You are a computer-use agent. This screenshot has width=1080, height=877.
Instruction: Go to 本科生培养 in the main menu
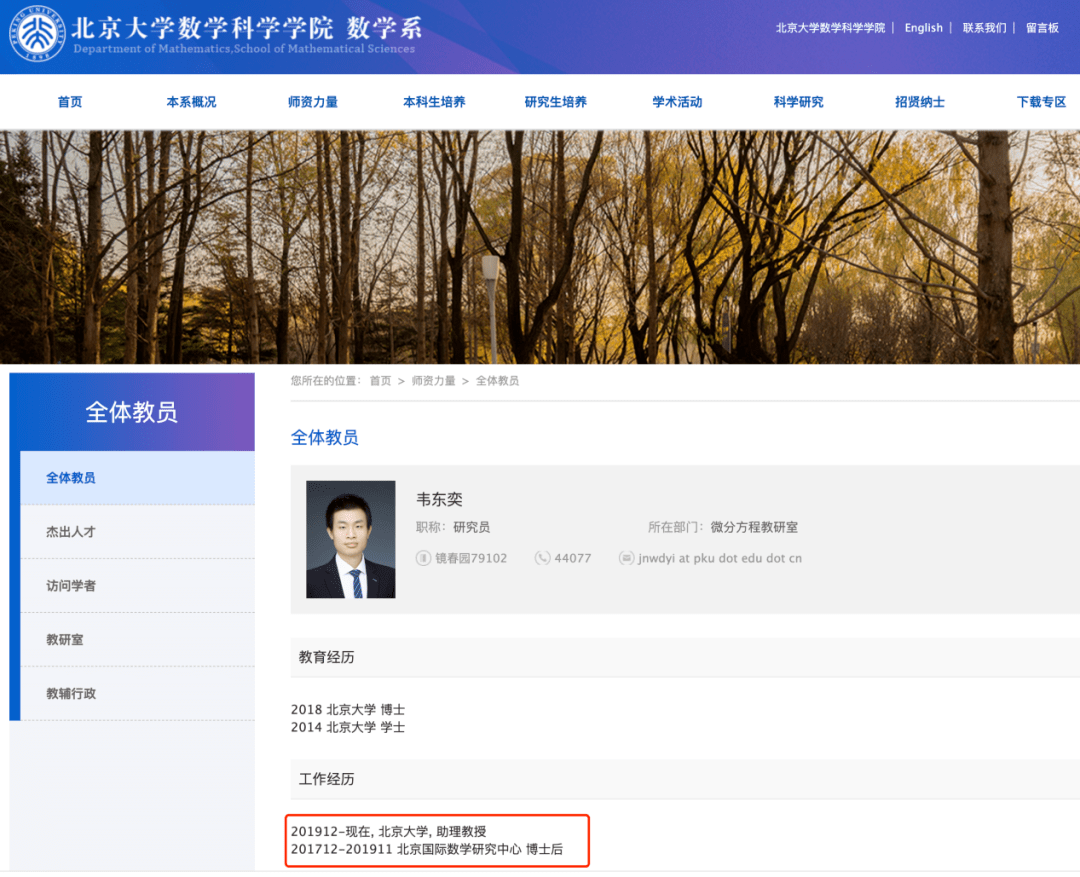[434, 102]
